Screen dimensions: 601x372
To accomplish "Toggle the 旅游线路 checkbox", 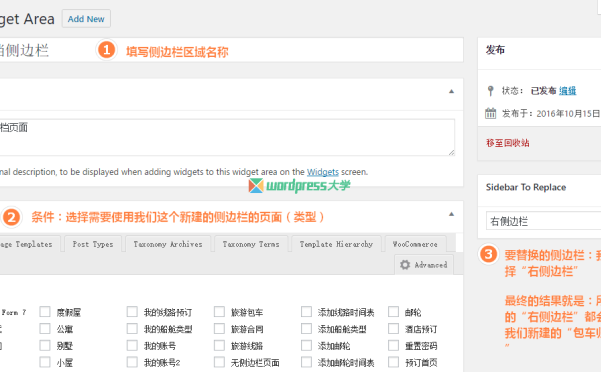I will click(x=219, y=346).
